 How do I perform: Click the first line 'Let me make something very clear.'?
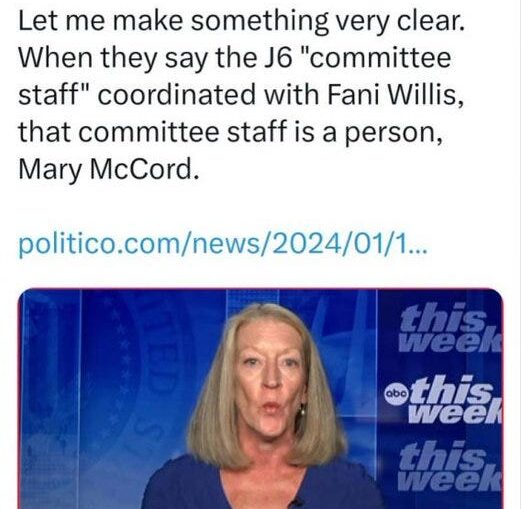(241, 21)
